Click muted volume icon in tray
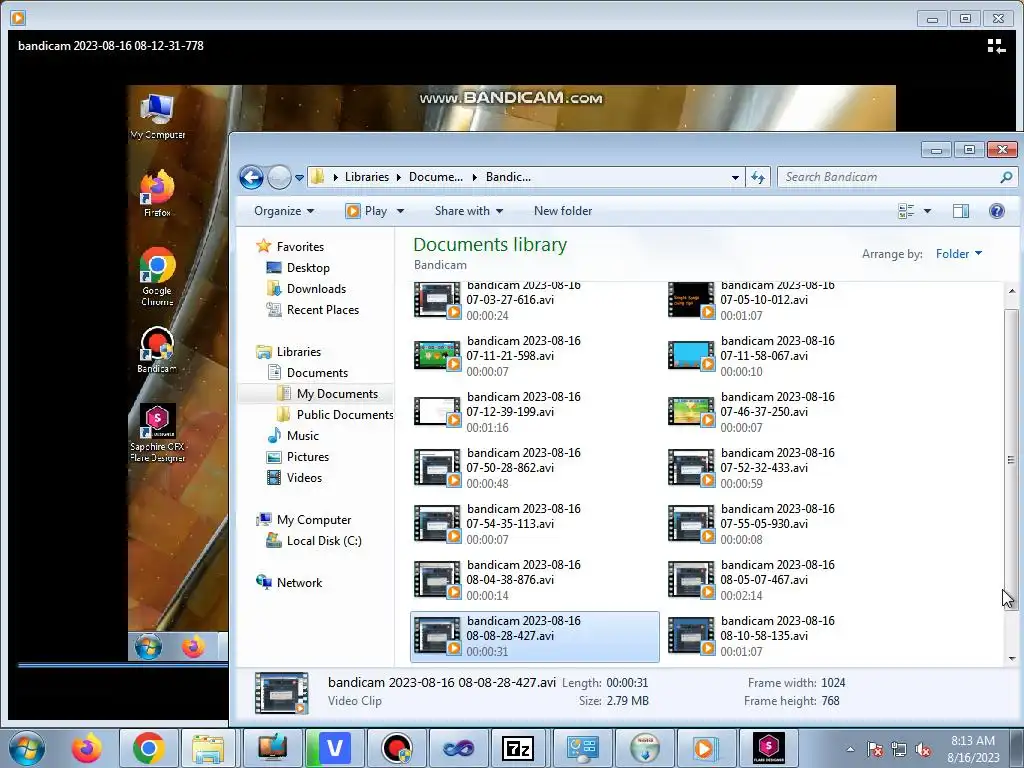 tap(923, 749)
